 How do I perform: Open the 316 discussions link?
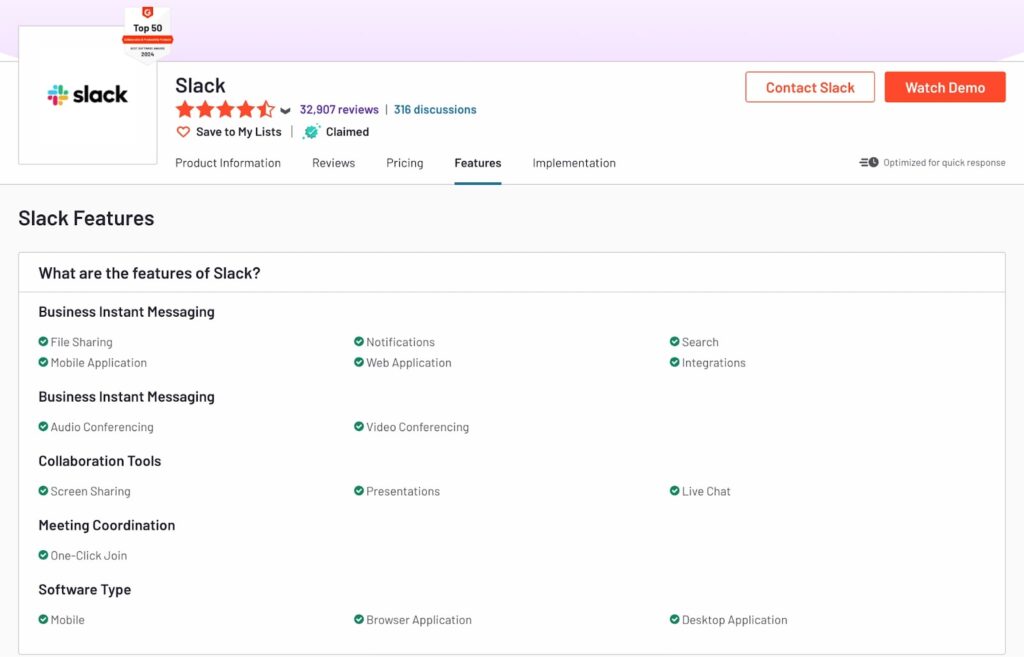pos(435,110)
